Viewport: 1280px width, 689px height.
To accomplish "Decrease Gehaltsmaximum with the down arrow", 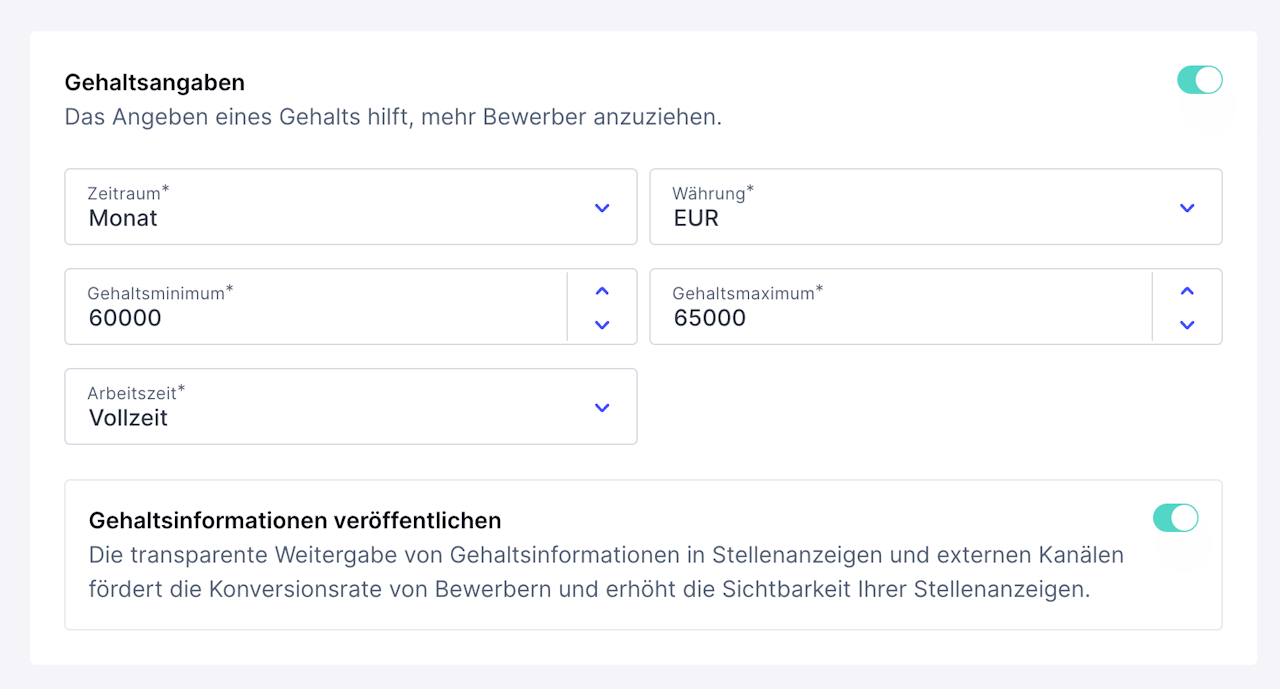I will 1187,324.
